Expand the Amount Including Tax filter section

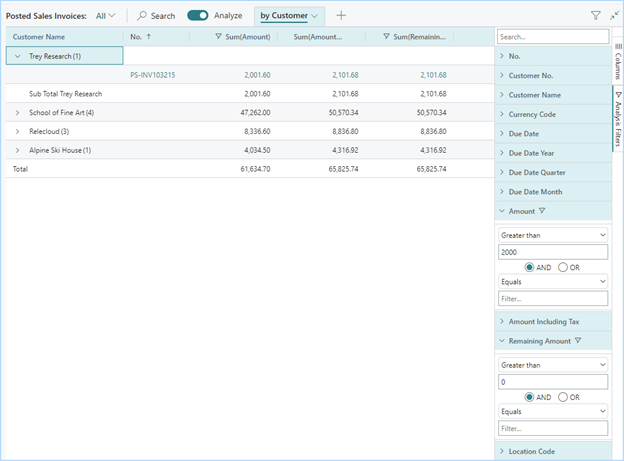pos(553,321)
